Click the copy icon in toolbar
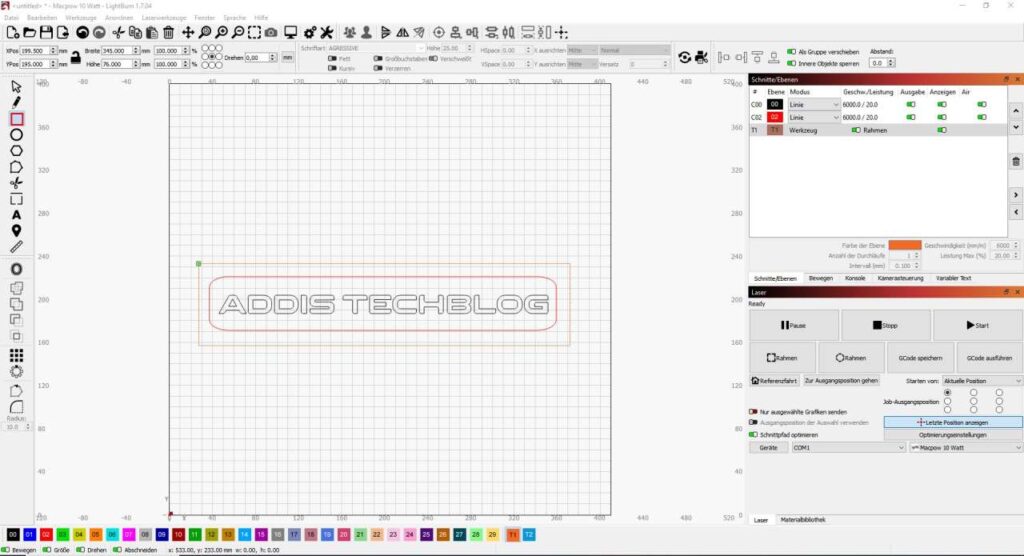 point(135,32)
